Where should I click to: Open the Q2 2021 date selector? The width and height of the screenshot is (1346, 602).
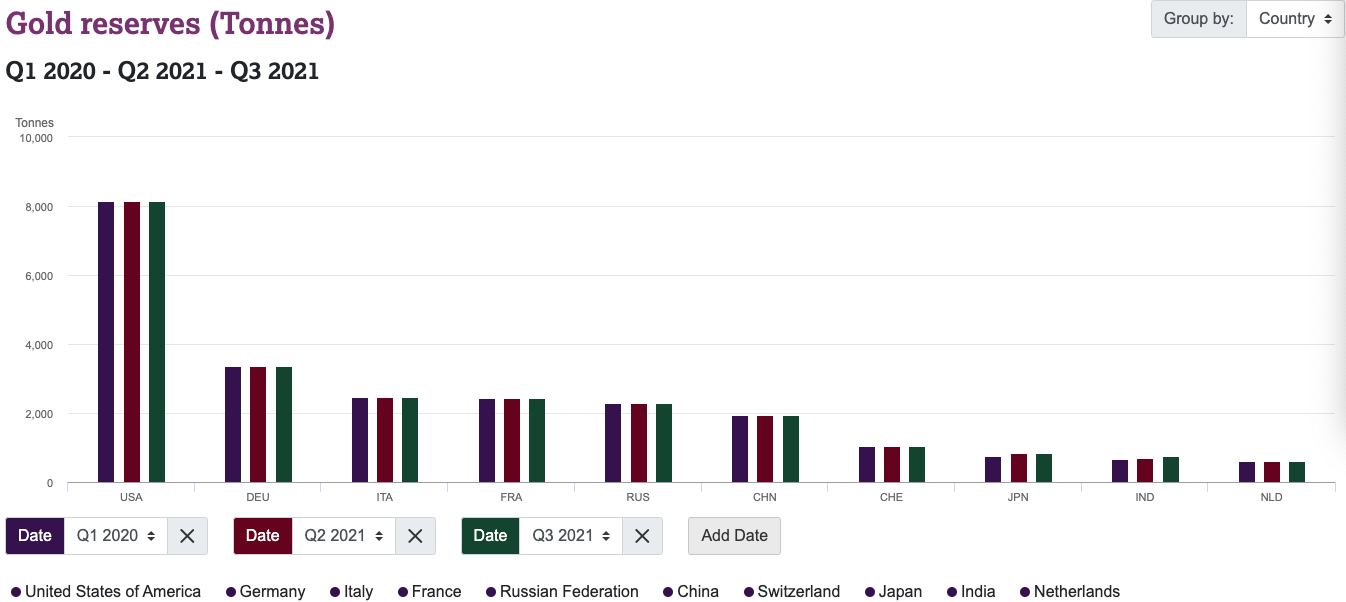click(343, 536)
